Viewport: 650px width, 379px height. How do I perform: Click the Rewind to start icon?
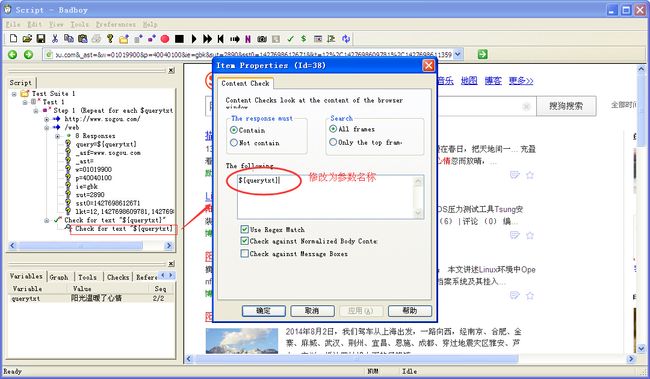(221, 39)
